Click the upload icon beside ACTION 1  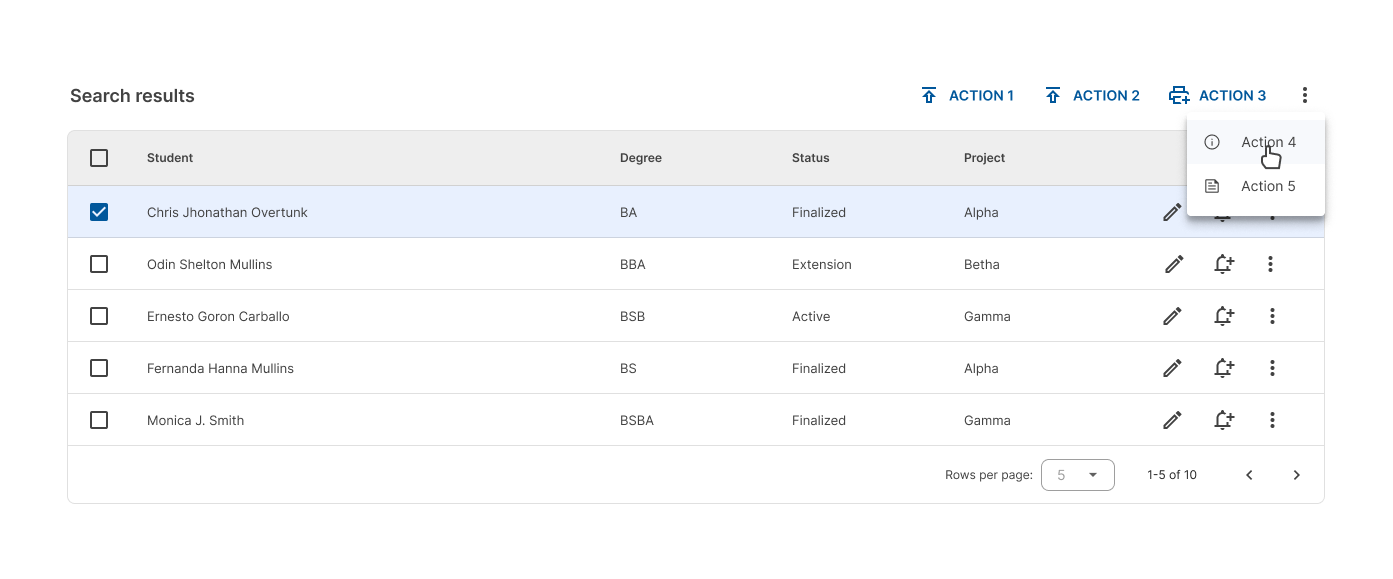click(x=929, y=94)
